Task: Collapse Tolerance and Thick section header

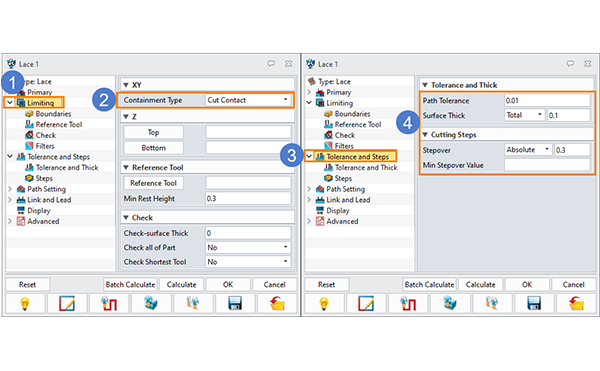Action: (x=425, y=85)
